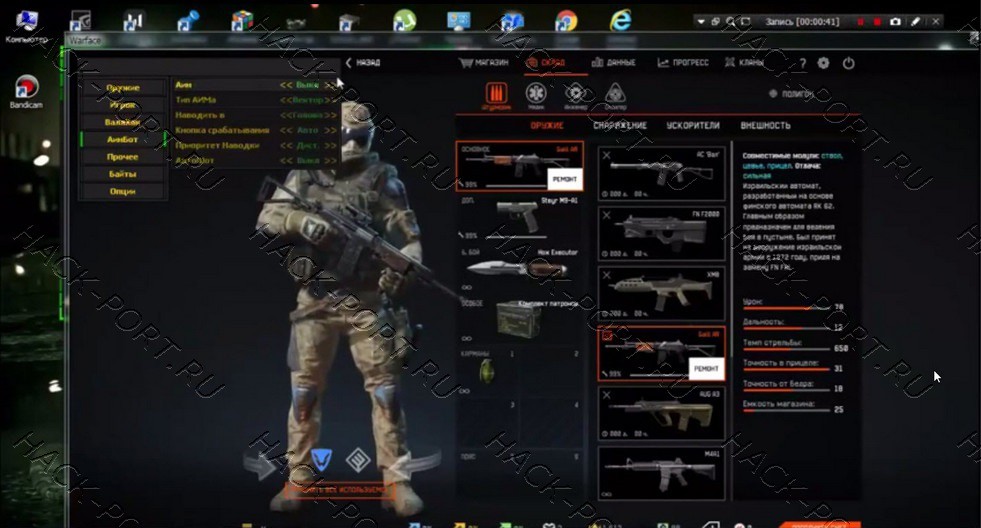Open the Данные statistics section

613,63
